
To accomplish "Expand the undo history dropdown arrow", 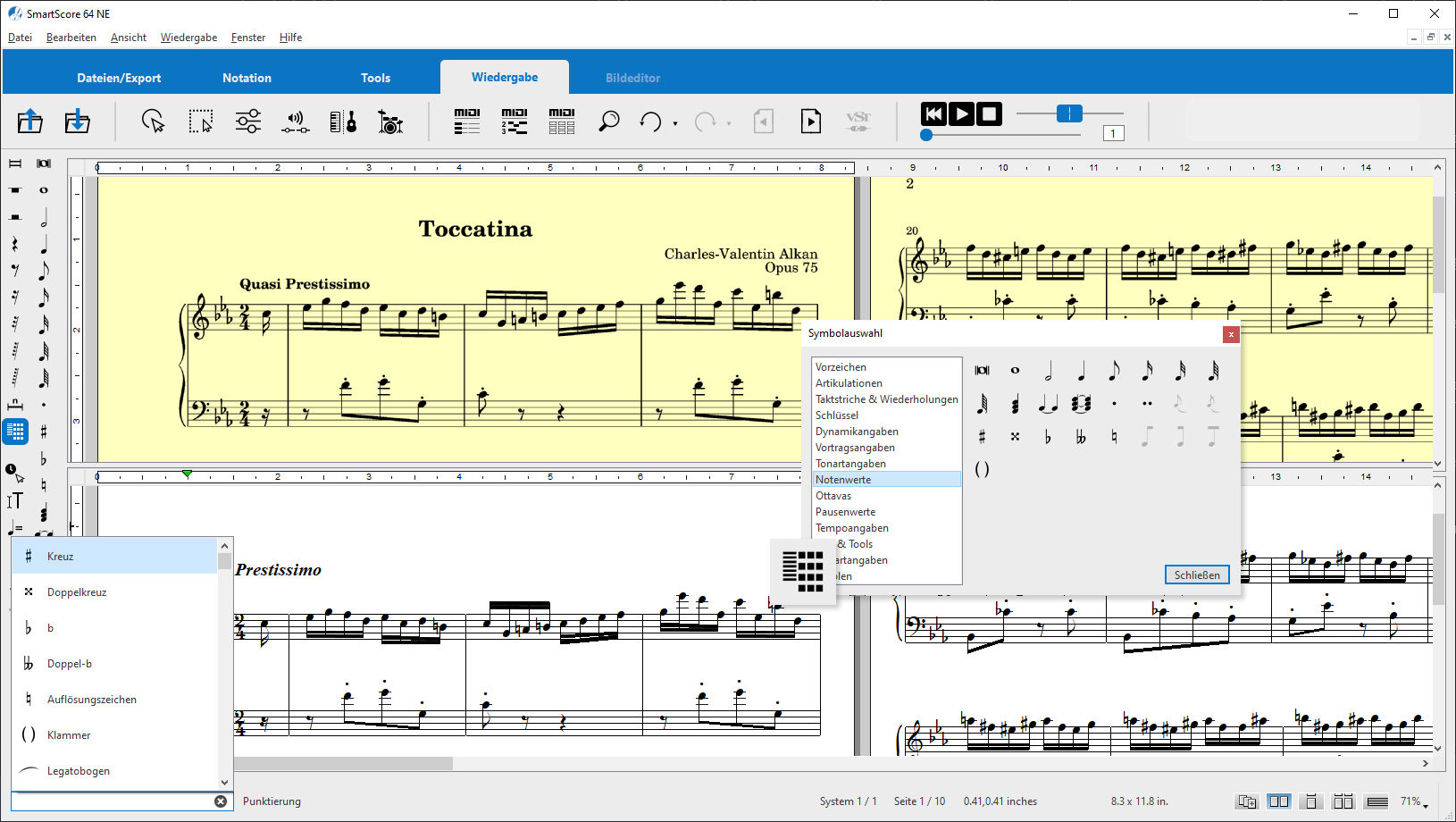I will click(x=675, y=123).
